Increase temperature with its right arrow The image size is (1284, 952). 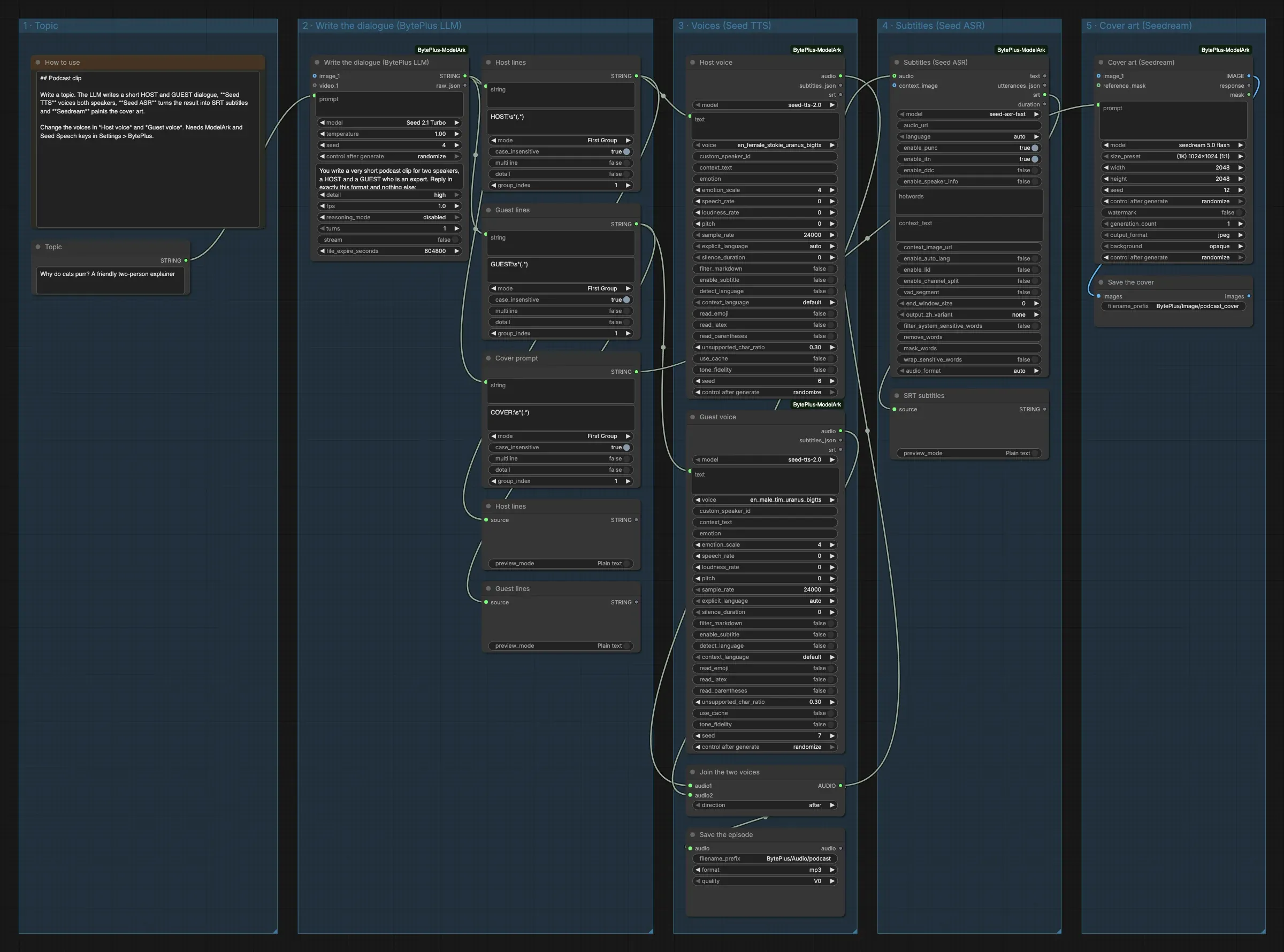pyautogui.click(x=456, y=134)
